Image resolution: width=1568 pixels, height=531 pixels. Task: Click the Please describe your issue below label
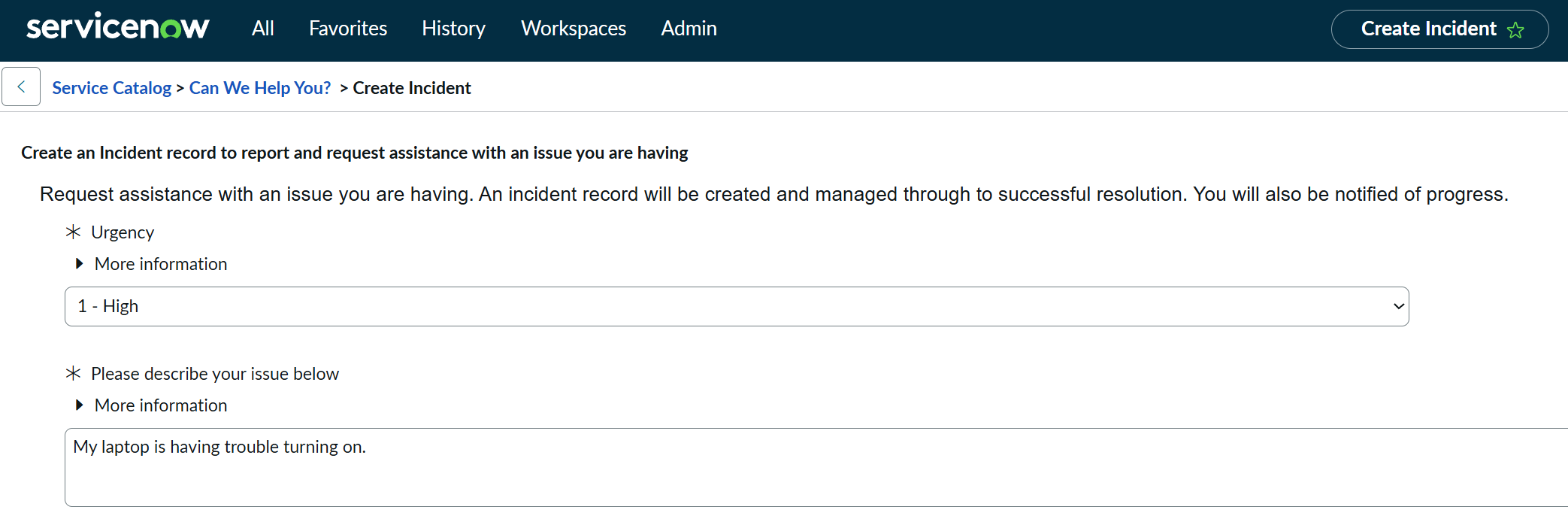click(x=215, y=374)
